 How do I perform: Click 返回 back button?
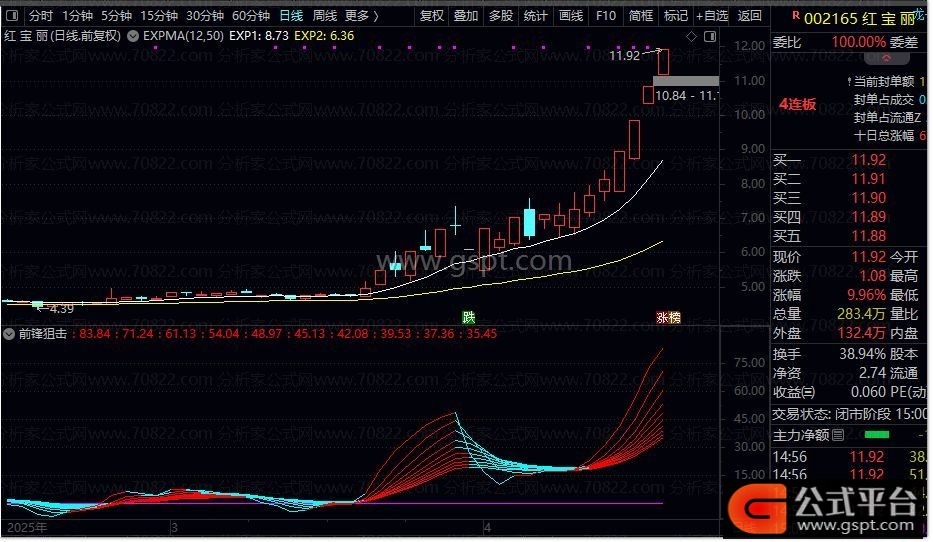pyautogui.click(x=749, y=16)
